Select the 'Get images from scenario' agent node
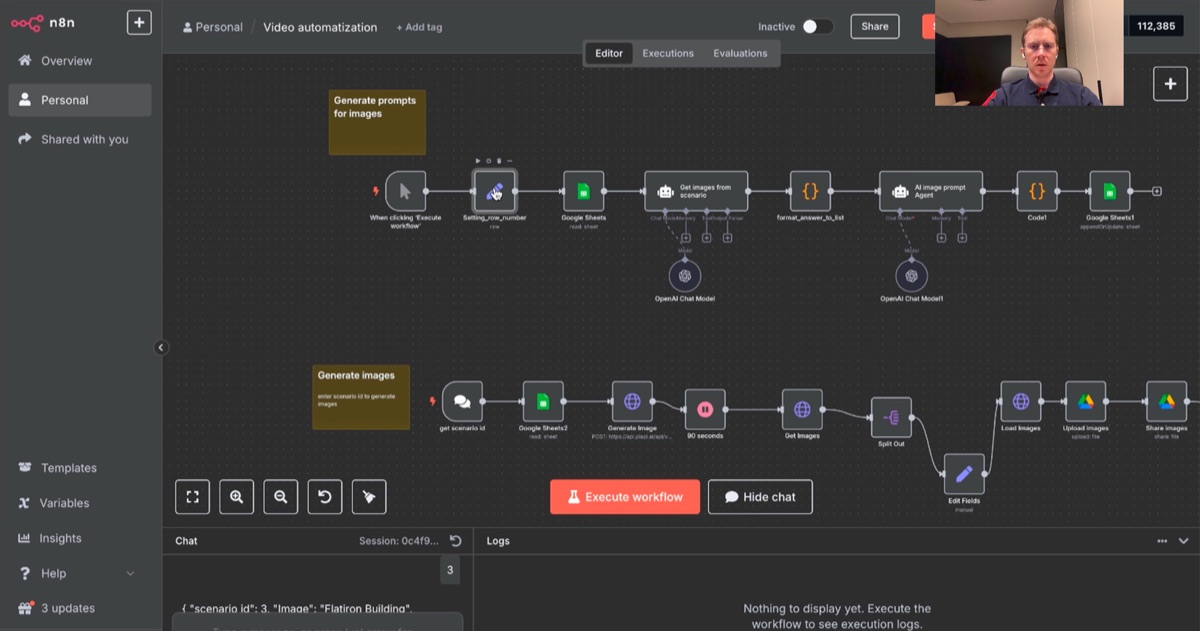This screenshot has height=631, width=1200. click(x=696, y=191)
